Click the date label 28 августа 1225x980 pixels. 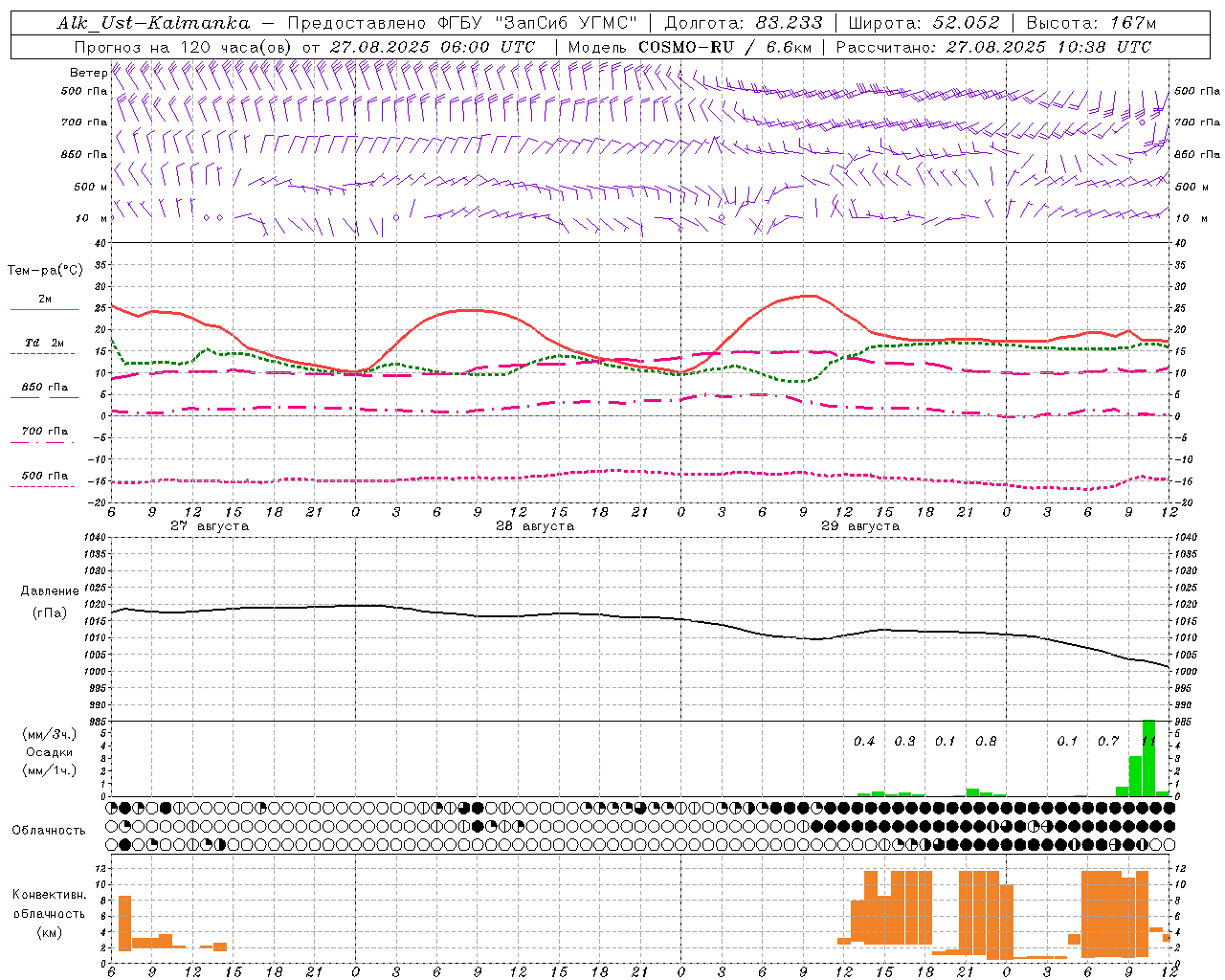point(535,526)
